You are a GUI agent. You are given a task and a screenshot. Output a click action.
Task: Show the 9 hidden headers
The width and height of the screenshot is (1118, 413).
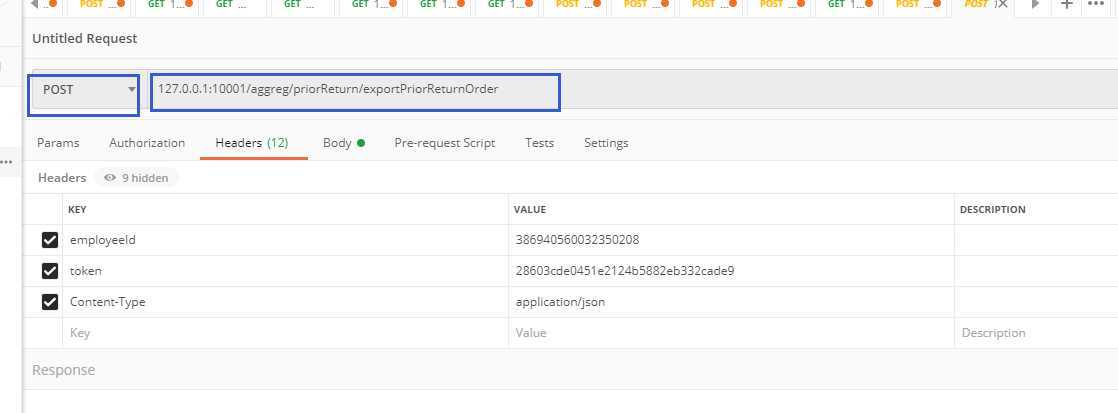(136, 178)
